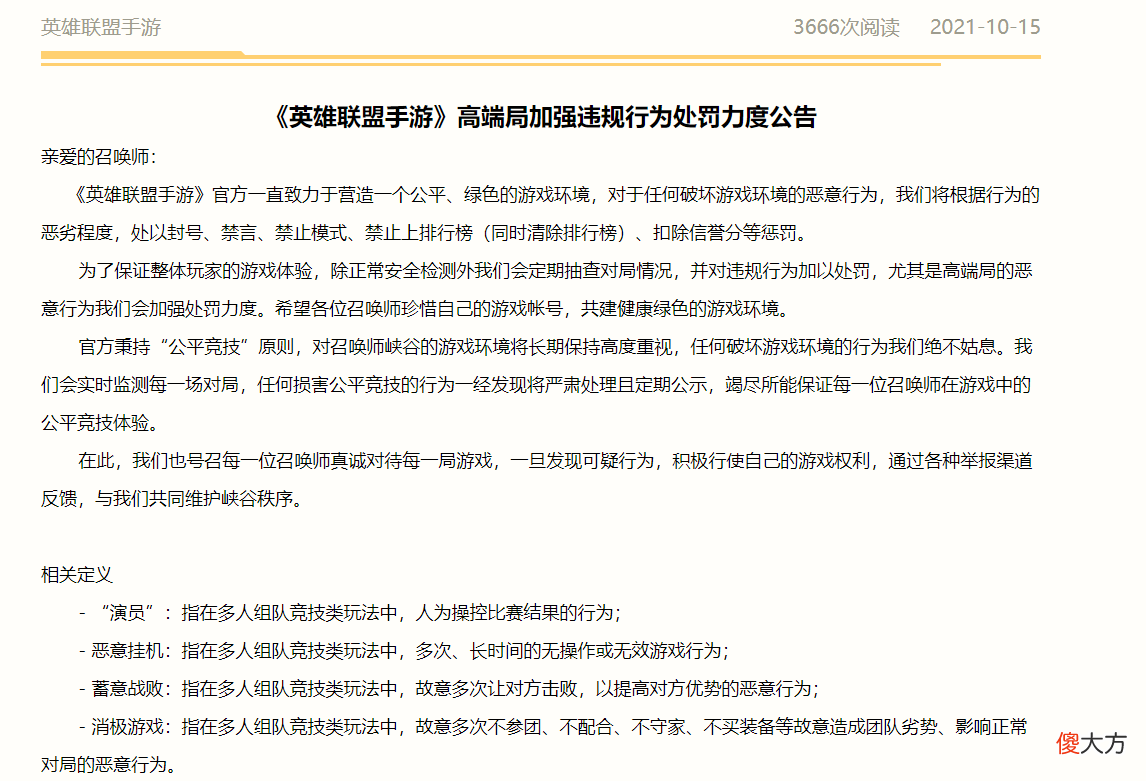1146x781 pixels.
Task: Click the “演员” definition line
Action: (x=350, y=613)
